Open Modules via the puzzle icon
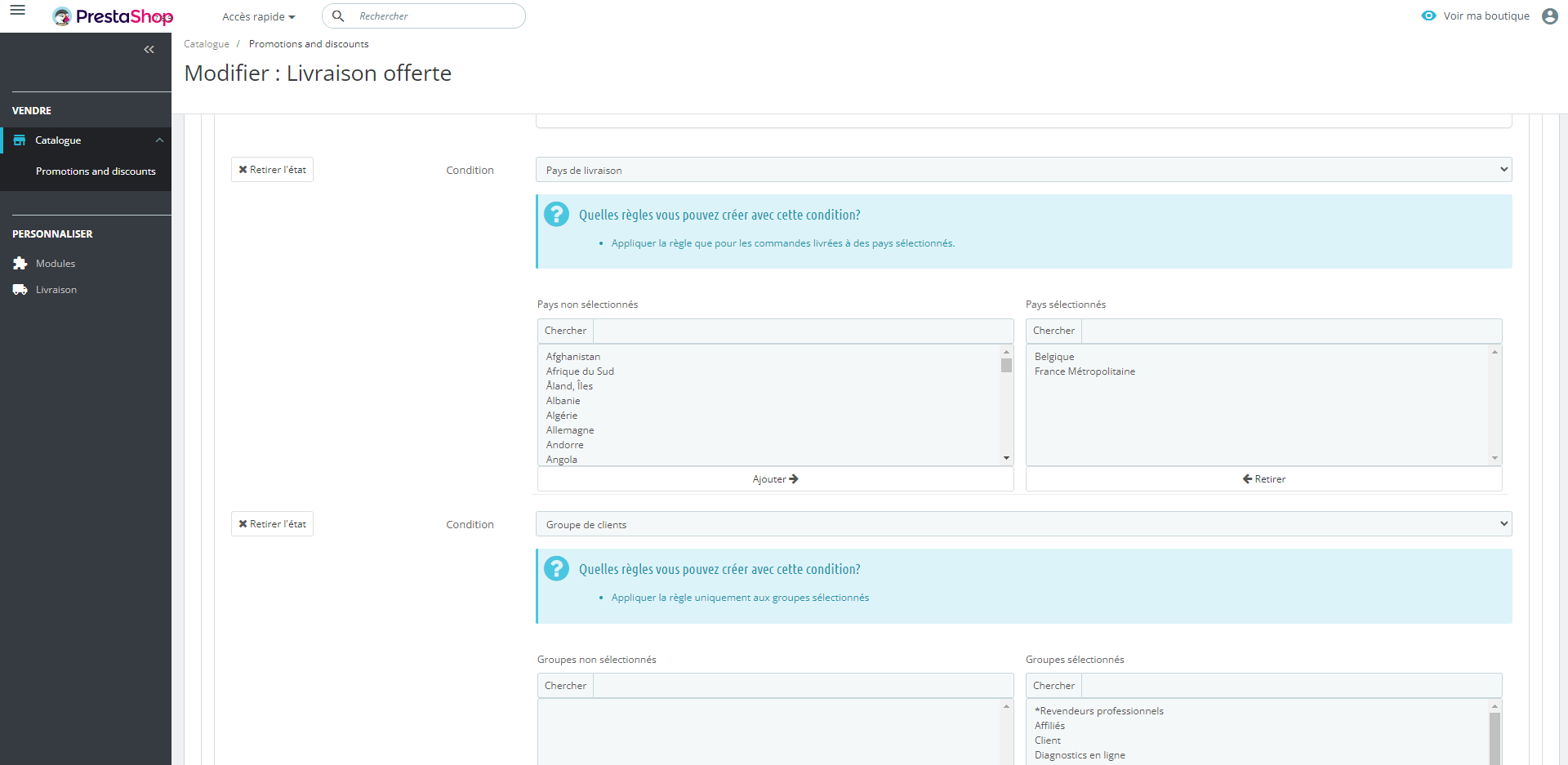This screenshot has height=765, width=1568. pyautogui.click(x=20, y=264)
